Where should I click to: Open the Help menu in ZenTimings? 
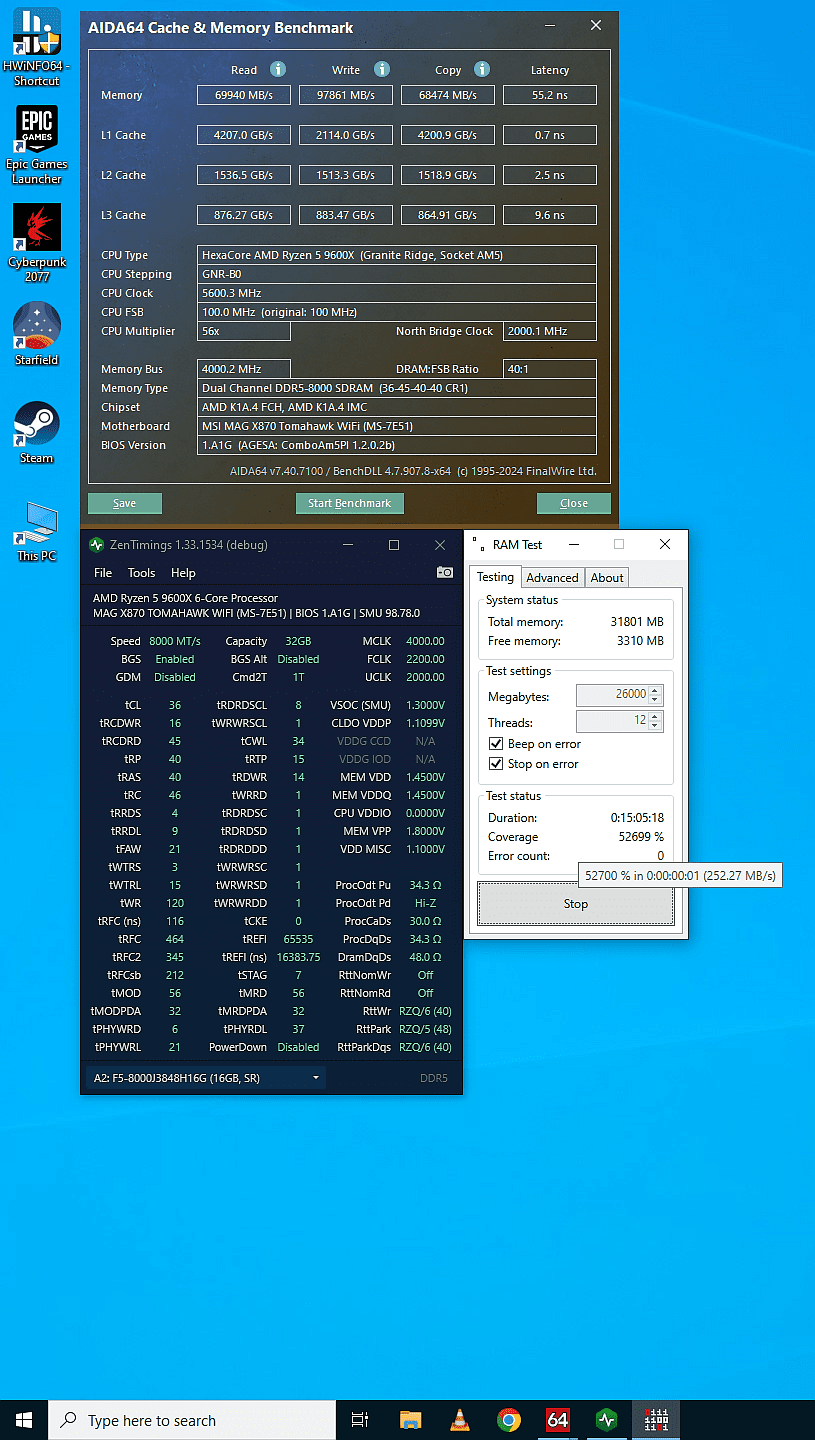[183, 573]
